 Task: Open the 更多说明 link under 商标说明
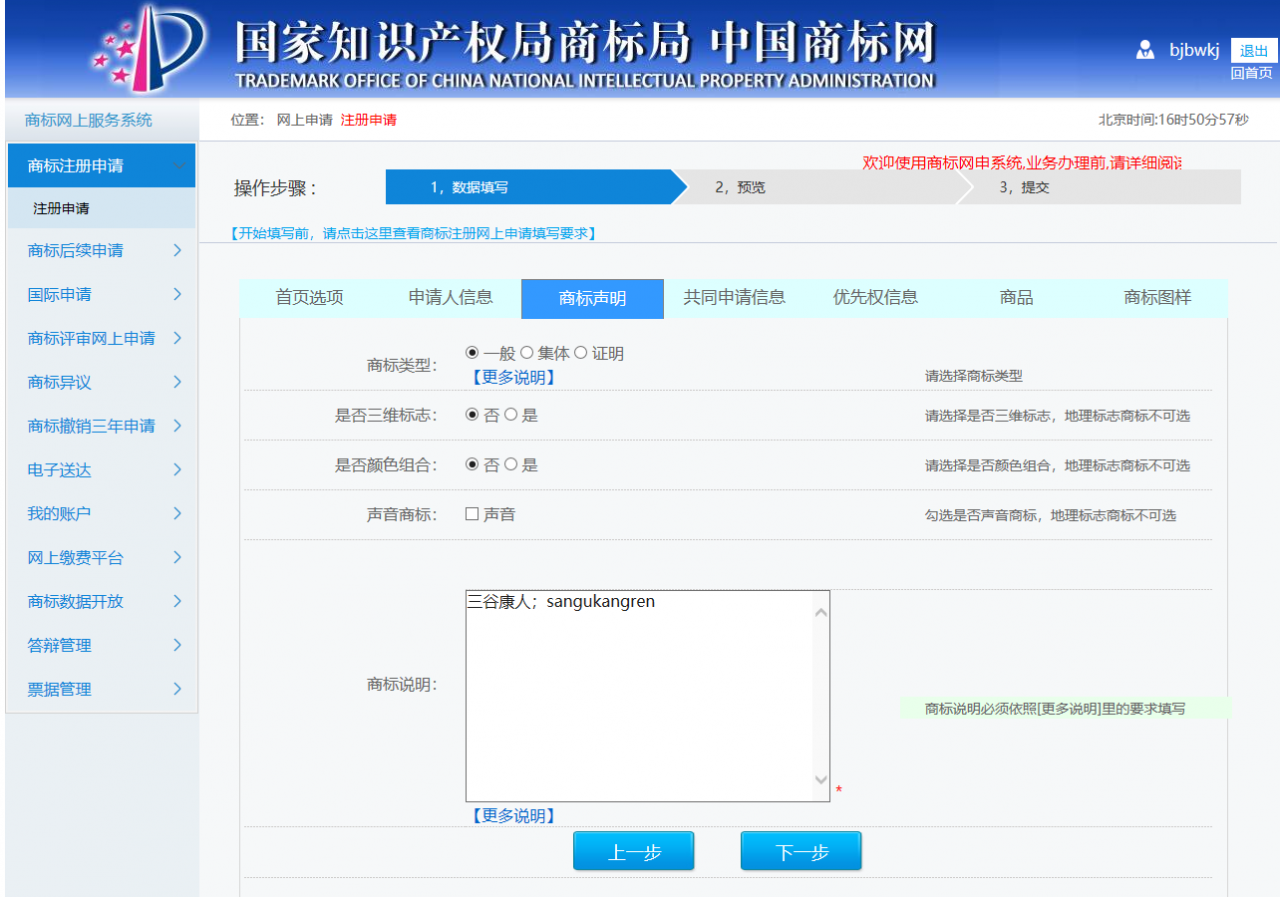coord(513,815)
